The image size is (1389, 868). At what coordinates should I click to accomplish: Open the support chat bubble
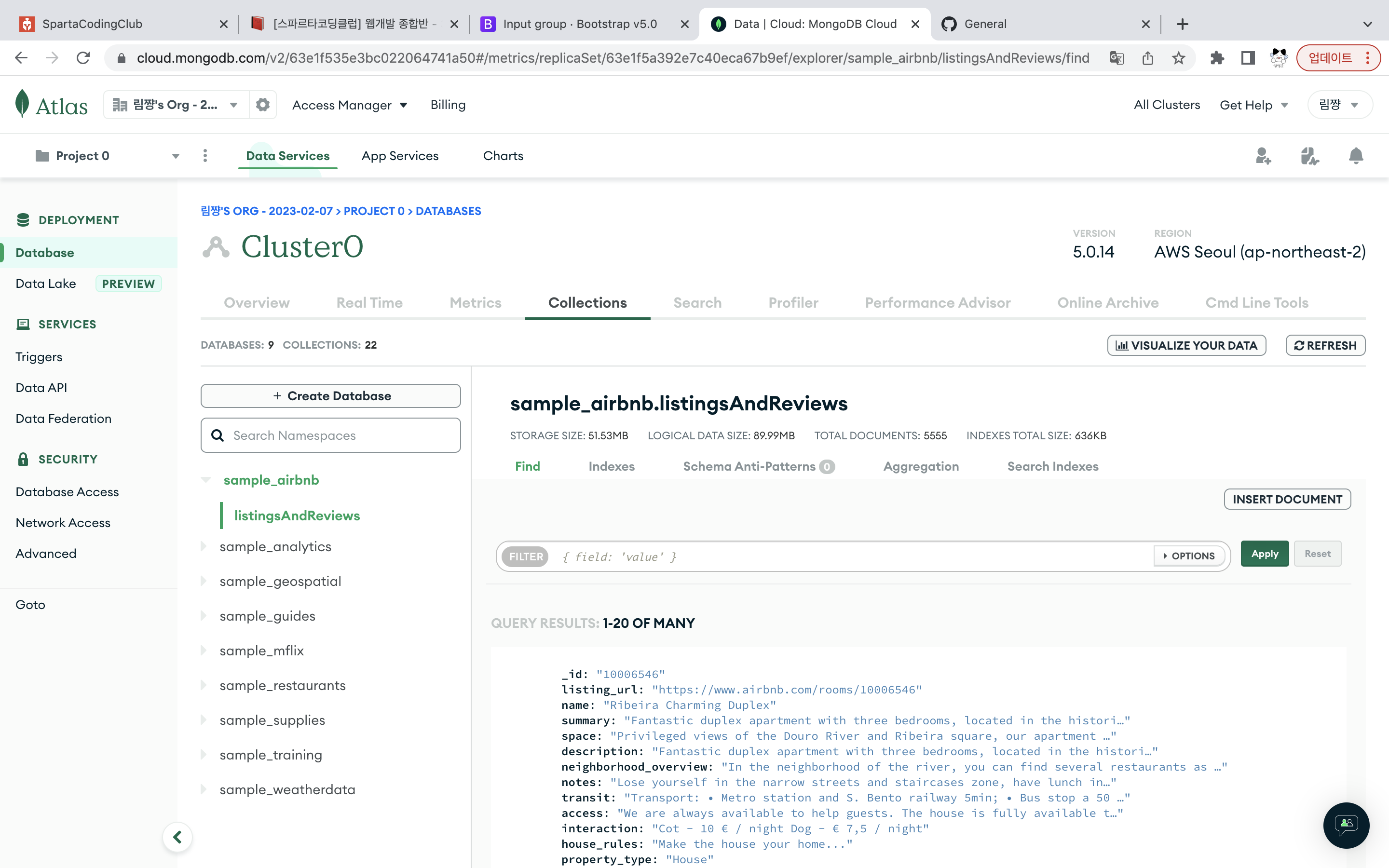tap(1346, 826)
